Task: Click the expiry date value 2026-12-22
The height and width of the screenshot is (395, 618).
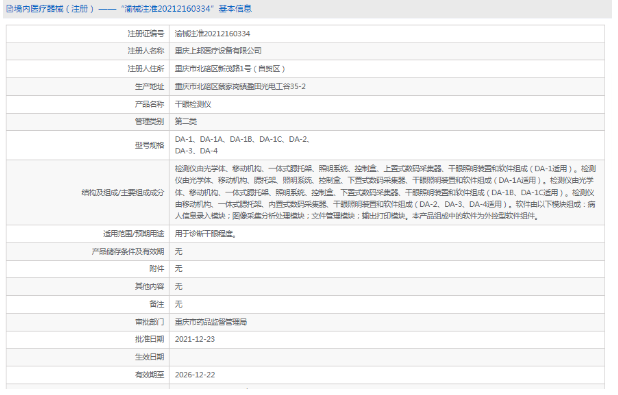Action: 195,375
